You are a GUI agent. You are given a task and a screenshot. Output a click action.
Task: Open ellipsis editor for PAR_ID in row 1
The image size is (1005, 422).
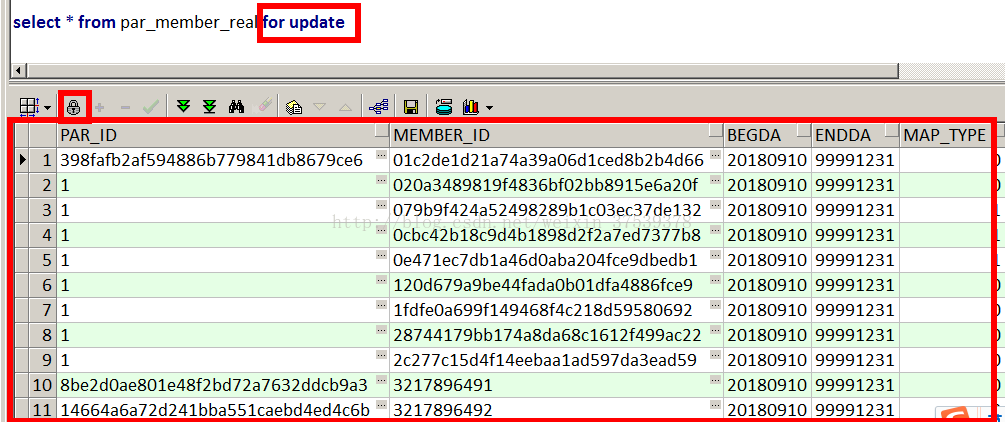382,155
